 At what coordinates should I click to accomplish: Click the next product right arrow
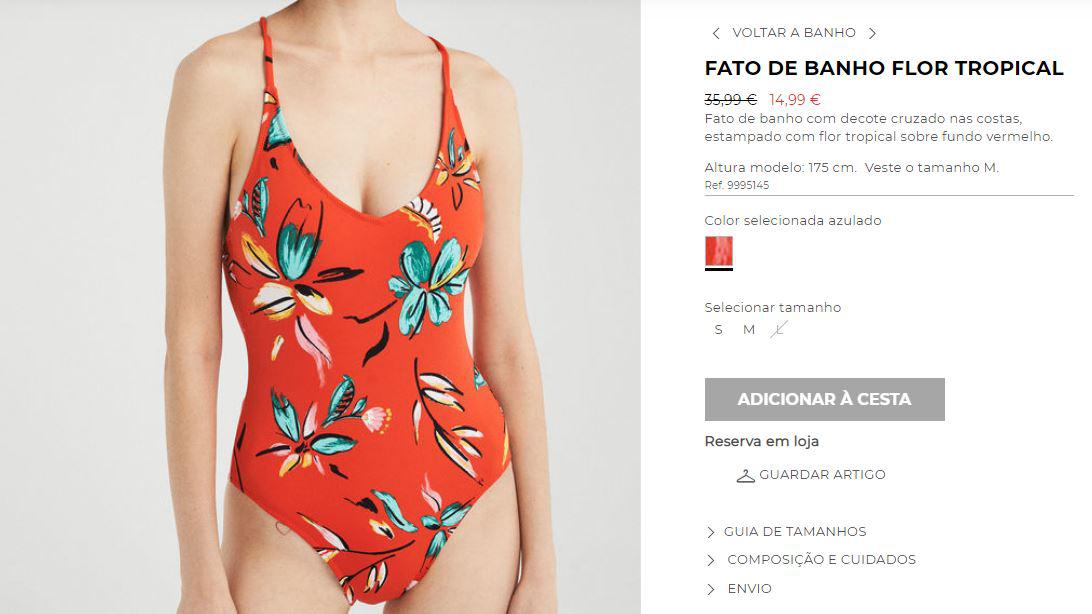coord(872,33)
